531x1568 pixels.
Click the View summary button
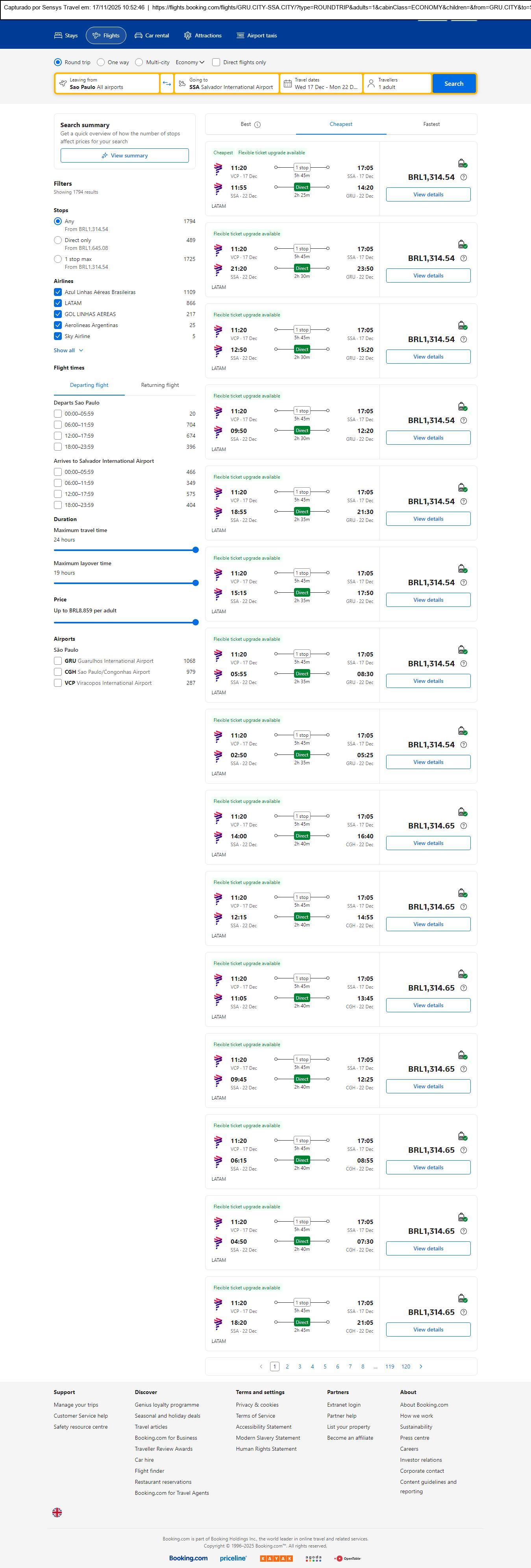pyautogui.click(x=124, y=156)
